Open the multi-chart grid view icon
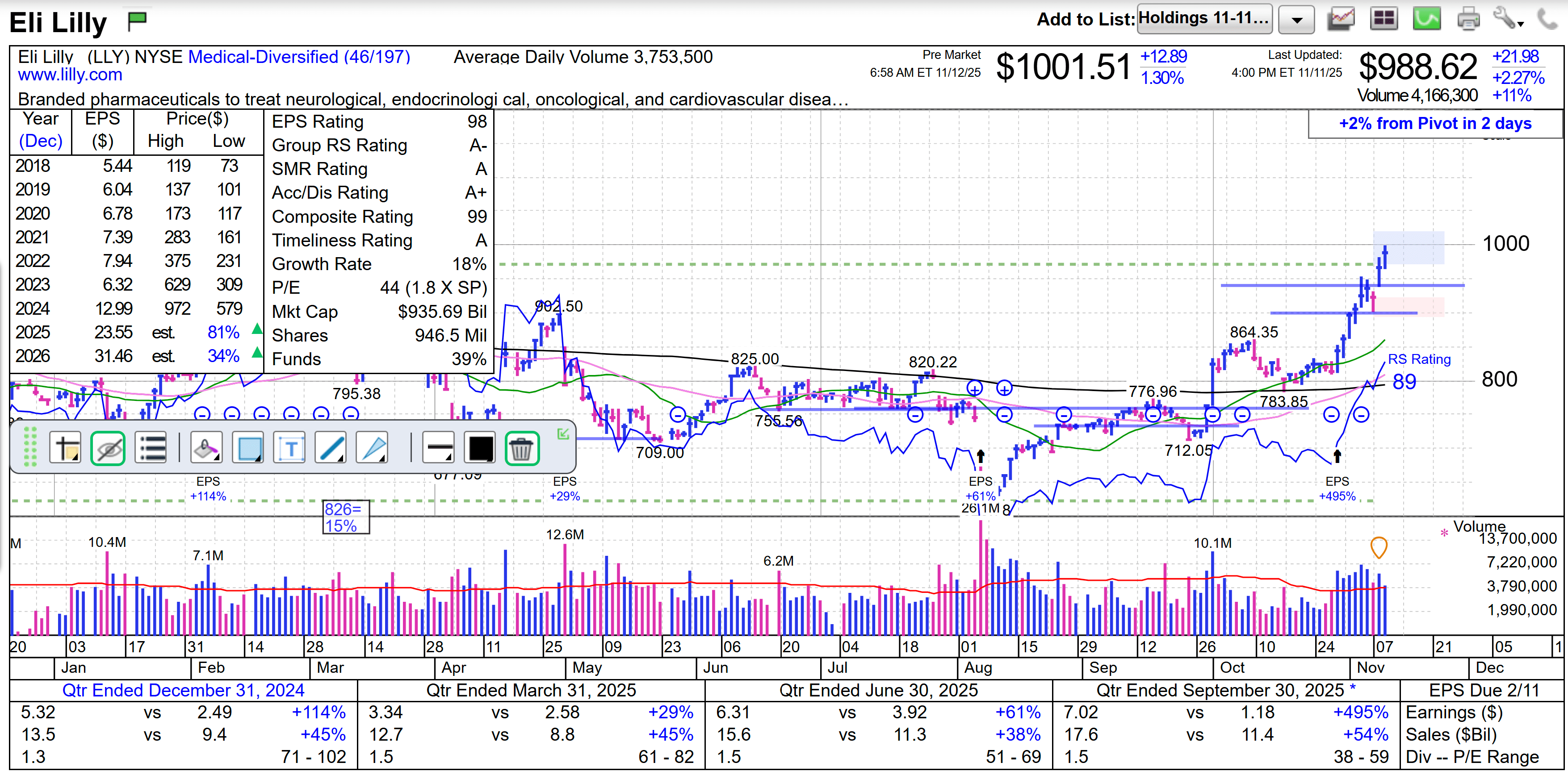This screenshot has height=771, width=1568. [1384, 19]
